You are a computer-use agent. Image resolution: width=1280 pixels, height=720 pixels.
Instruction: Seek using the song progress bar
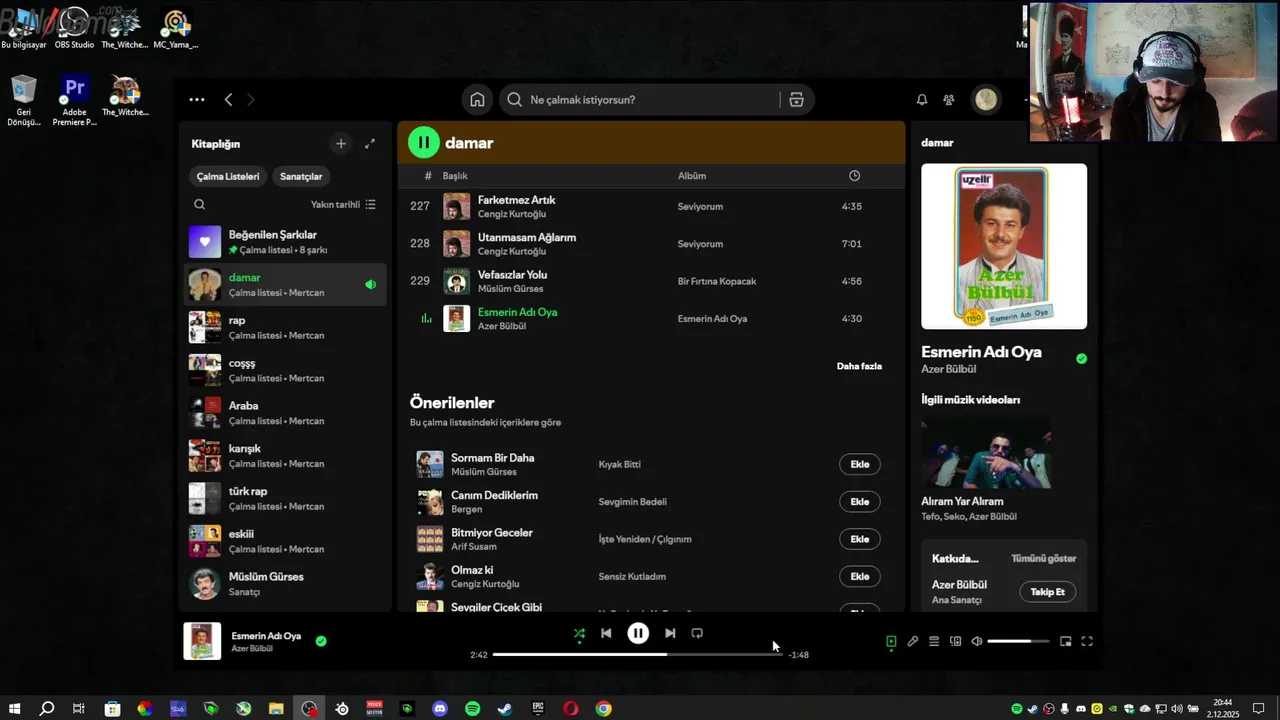point(638,654)
